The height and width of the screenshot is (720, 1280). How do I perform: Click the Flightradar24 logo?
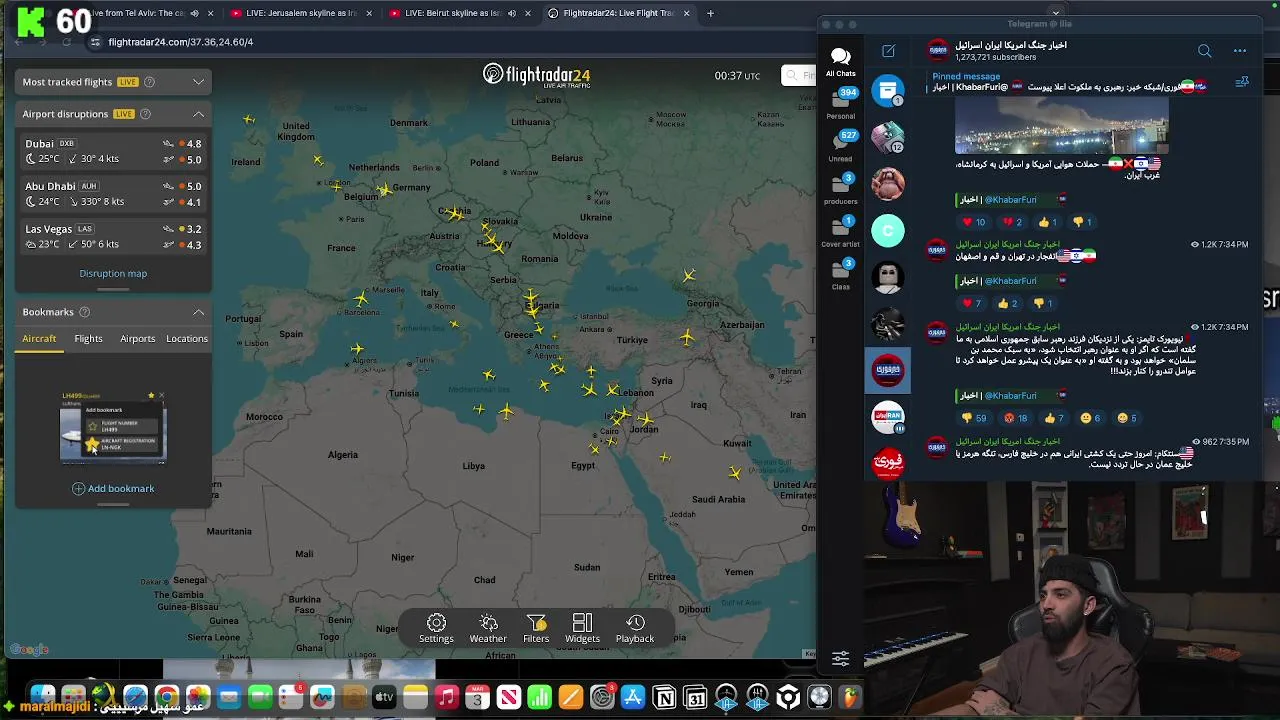[x=536, y=75]
